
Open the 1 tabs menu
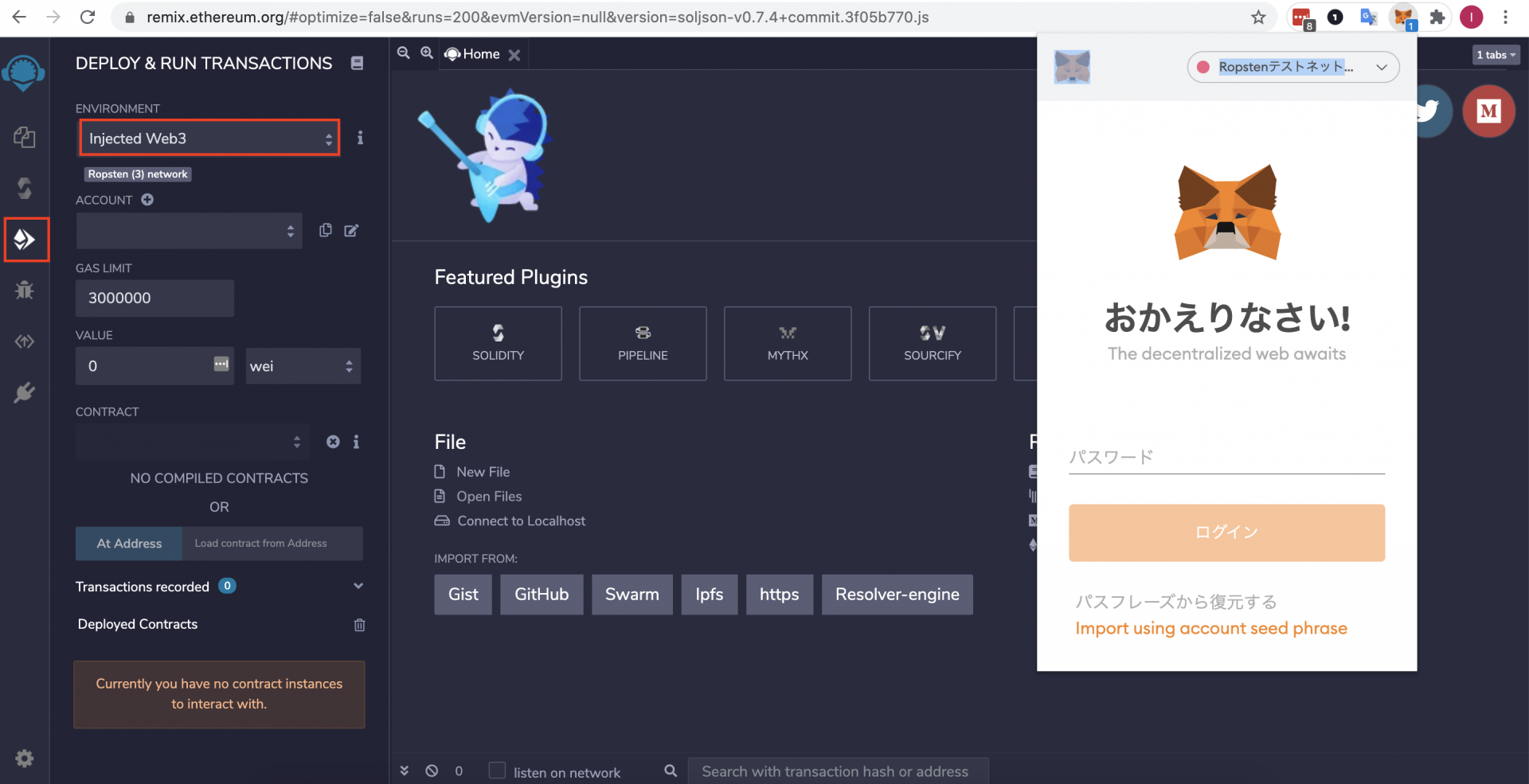click(1496, 55)
